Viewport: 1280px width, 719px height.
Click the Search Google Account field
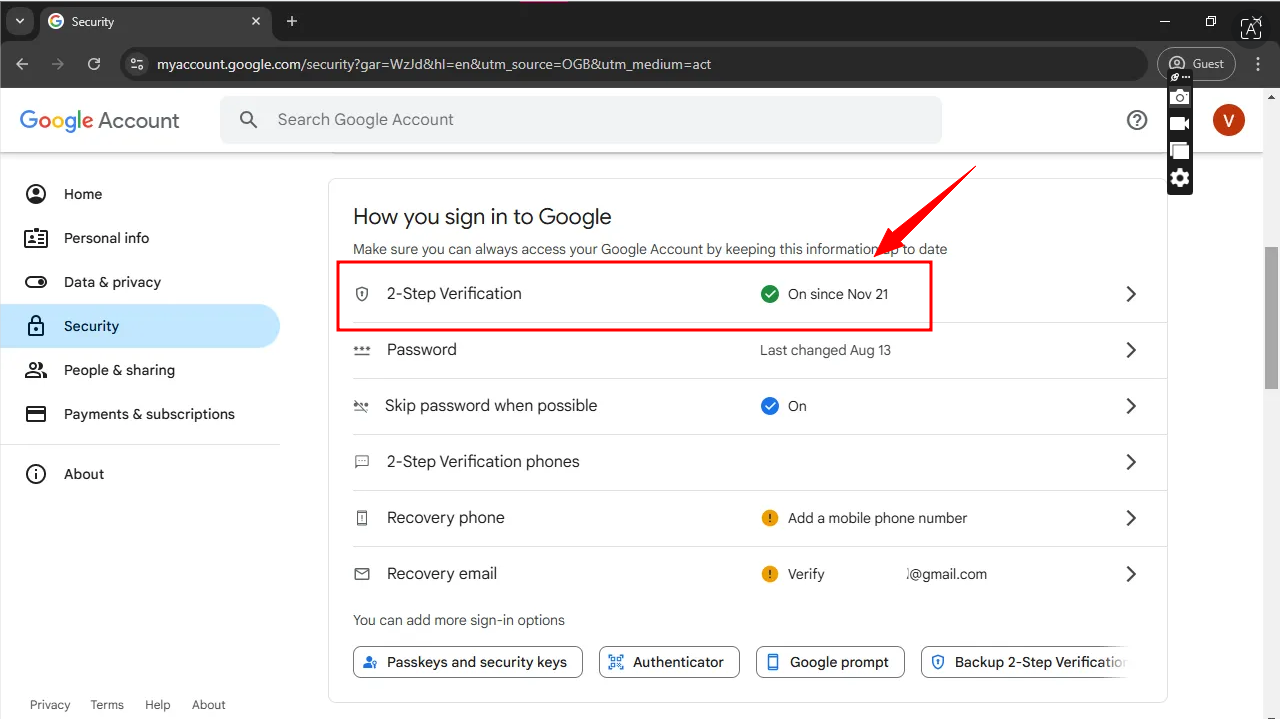point(581,120)
